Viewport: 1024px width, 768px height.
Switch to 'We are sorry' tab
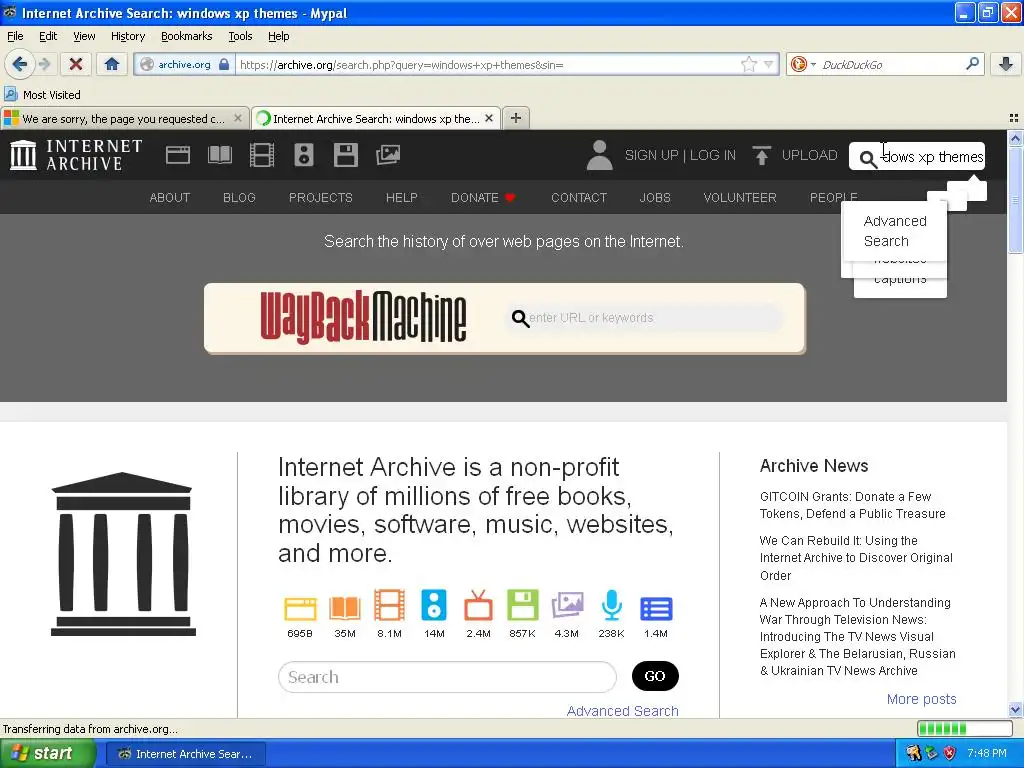coord(124,118)
